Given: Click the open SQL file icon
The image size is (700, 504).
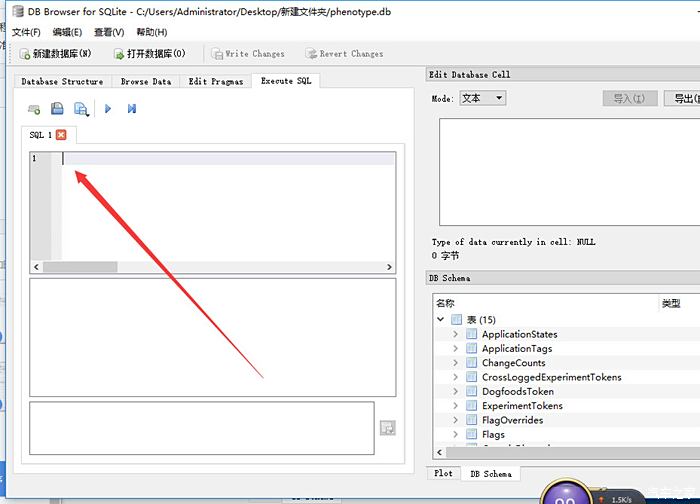Looking at the screenshot, I should (57, 108).
